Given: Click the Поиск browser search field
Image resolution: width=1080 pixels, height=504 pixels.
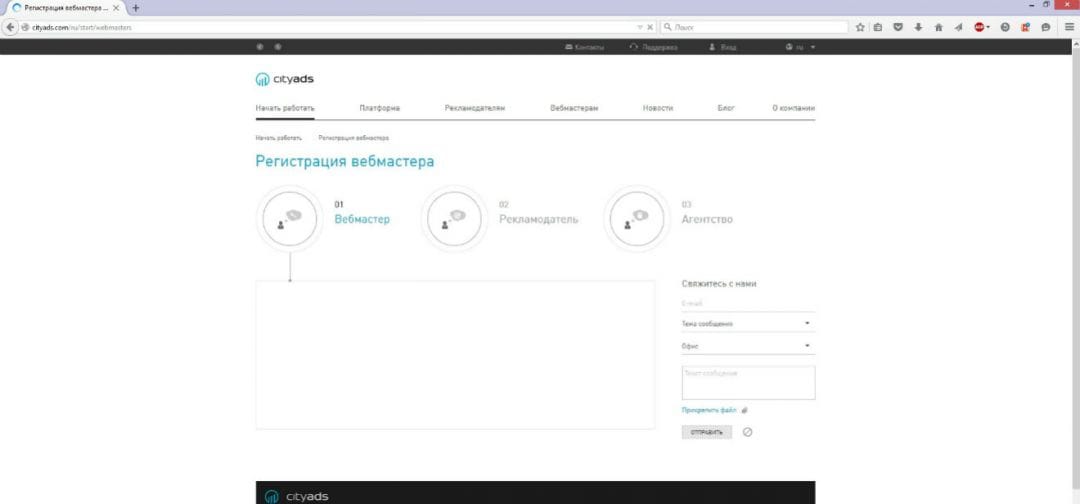Looking at the screenshot, I should click(x=754, y=28).
